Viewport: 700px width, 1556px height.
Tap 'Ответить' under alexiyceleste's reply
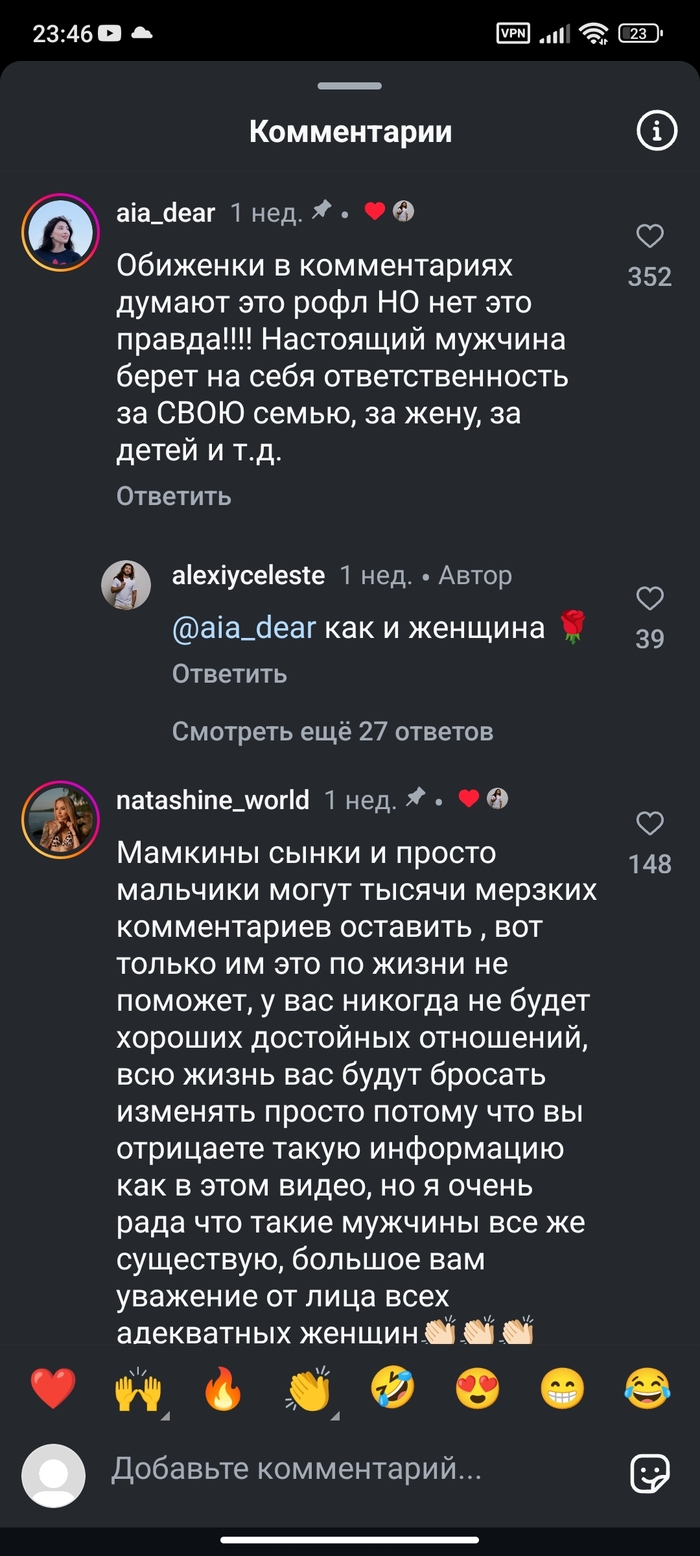point(229,673)
